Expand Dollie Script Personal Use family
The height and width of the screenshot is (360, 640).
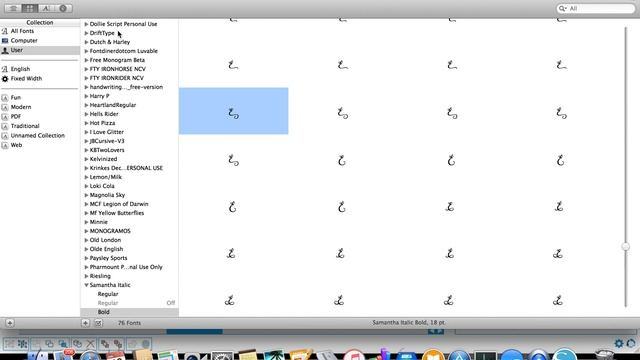point(87,24)
